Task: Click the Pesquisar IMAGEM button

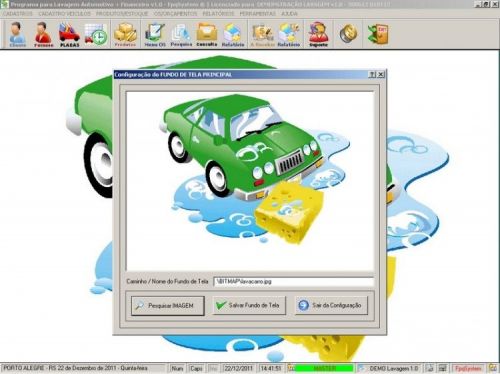Action: 168,305
